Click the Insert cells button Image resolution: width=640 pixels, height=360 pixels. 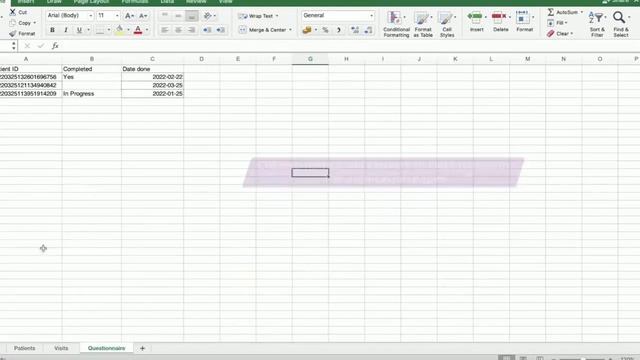(x=476, y=22)
